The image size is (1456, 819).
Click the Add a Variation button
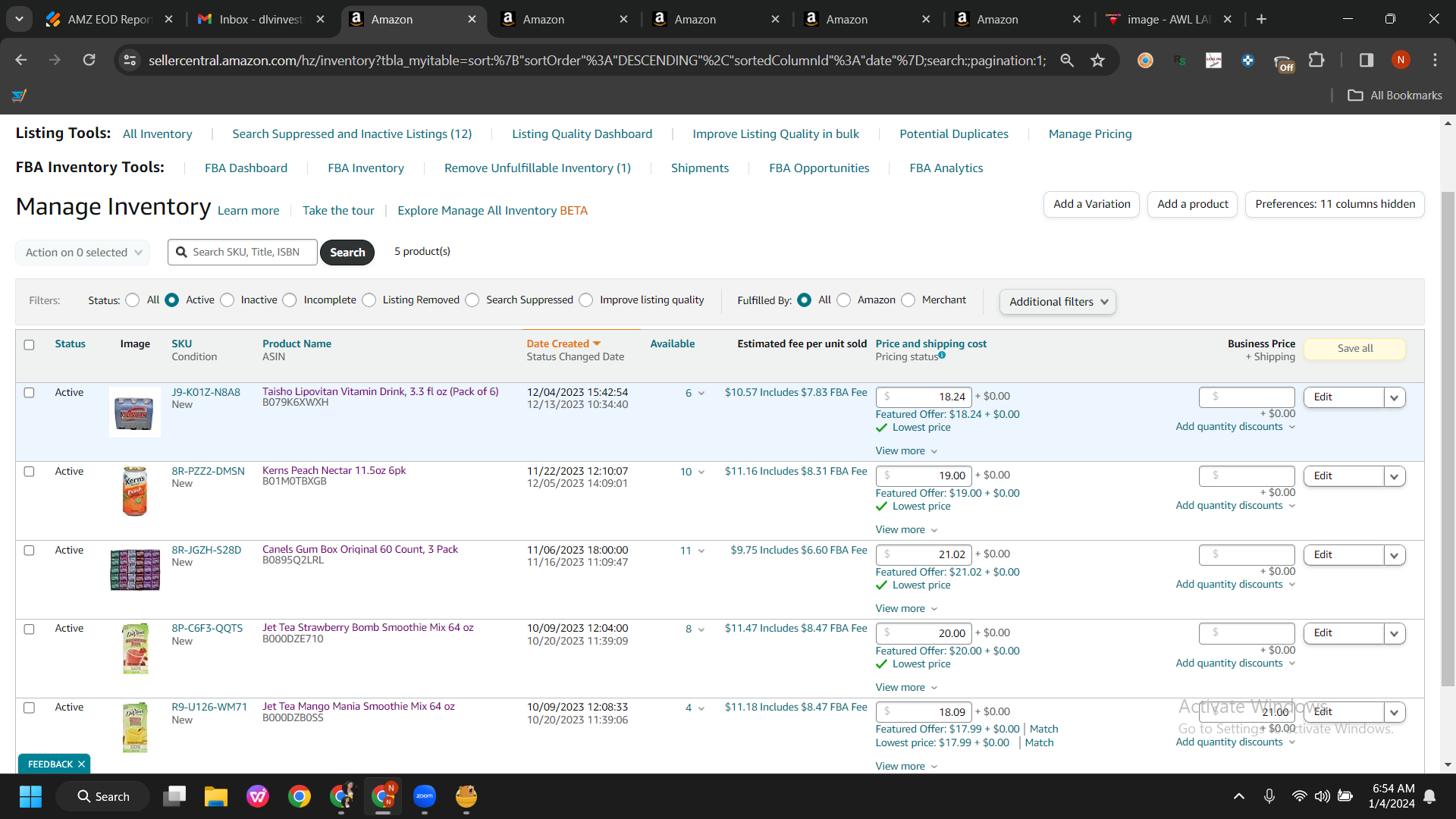(x=1092, y=204)
